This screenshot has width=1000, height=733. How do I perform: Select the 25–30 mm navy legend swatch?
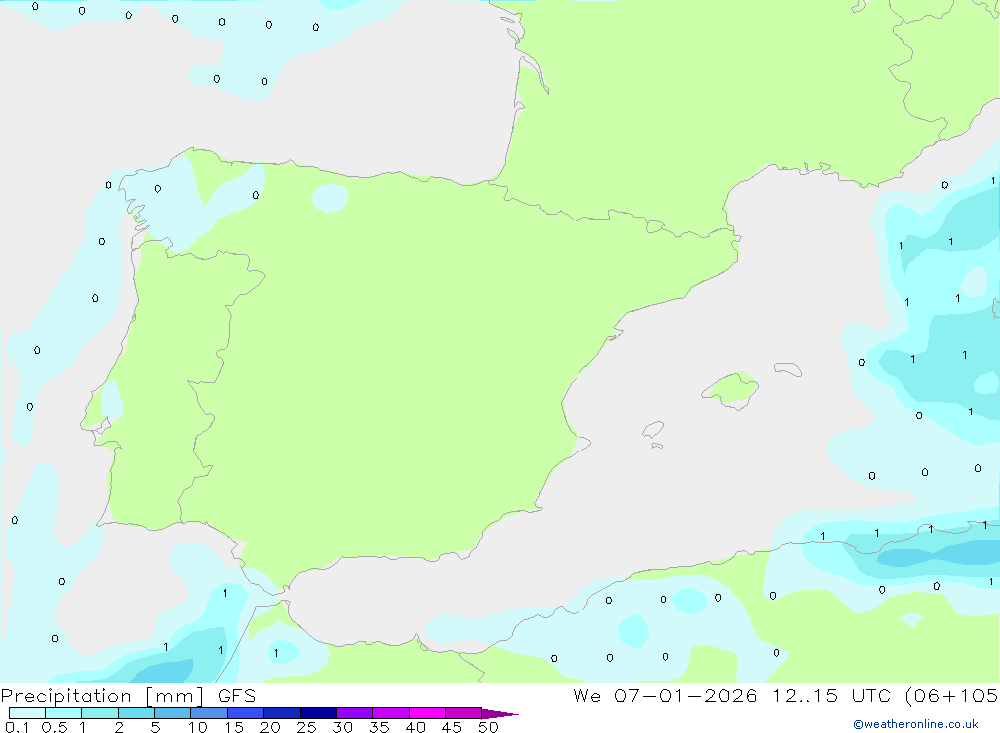point(318,713)
